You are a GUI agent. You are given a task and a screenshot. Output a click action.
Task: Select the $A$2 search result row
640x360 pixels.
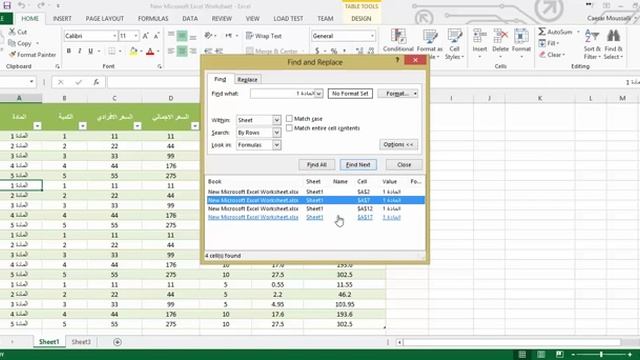pyautogui.click(x=315, y=192)
